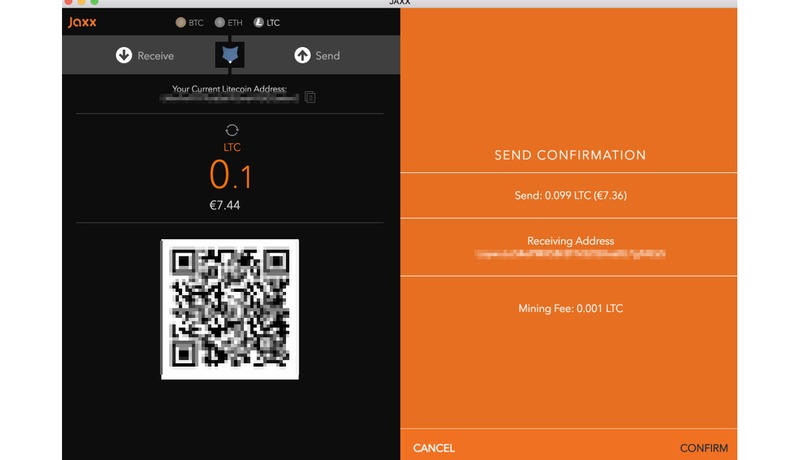The image size is (800, 460).
Task: Click the Send Confirmation heading
Action: [570, 155]
